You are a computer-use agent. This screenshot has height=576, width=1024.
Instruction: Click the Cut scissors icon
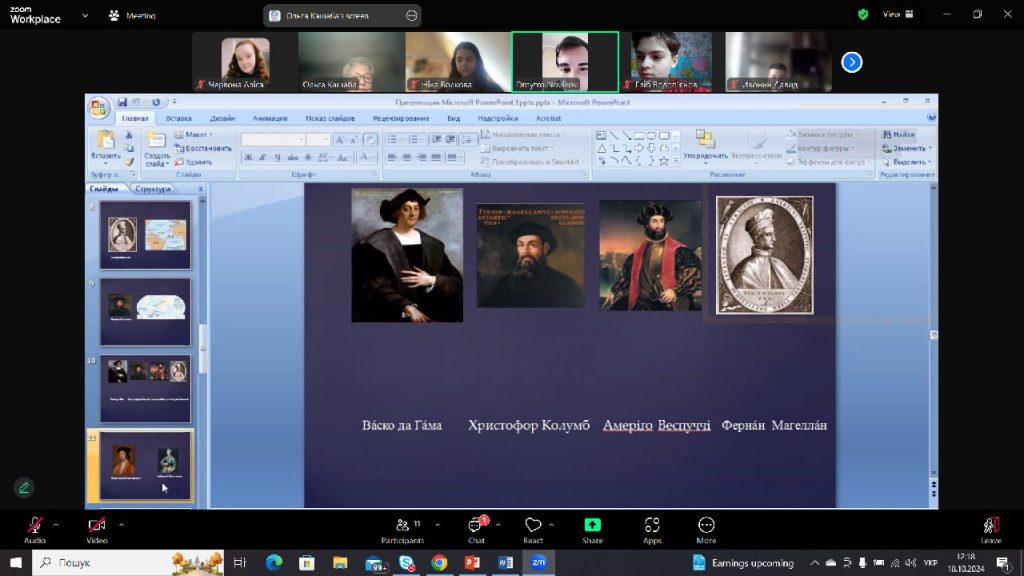click(x=129, y=135)
